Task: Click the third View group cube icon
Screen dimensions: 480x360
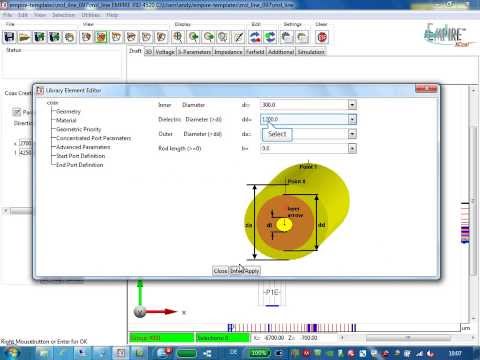Action: pyautogui.click(x=116, y=37)
